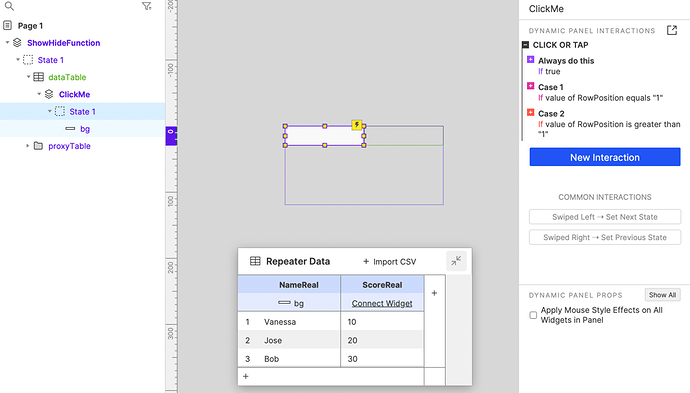Viewport: 690px width, 393px height.
Task: Click the Connect Widget link under ScoreReal
Action: 382,303
